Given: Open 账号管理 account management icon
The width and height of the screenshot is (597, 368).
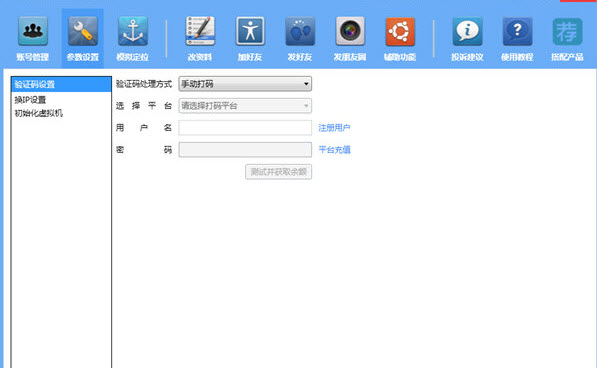Looking at the screenshot, I should (x=33, y=31).
